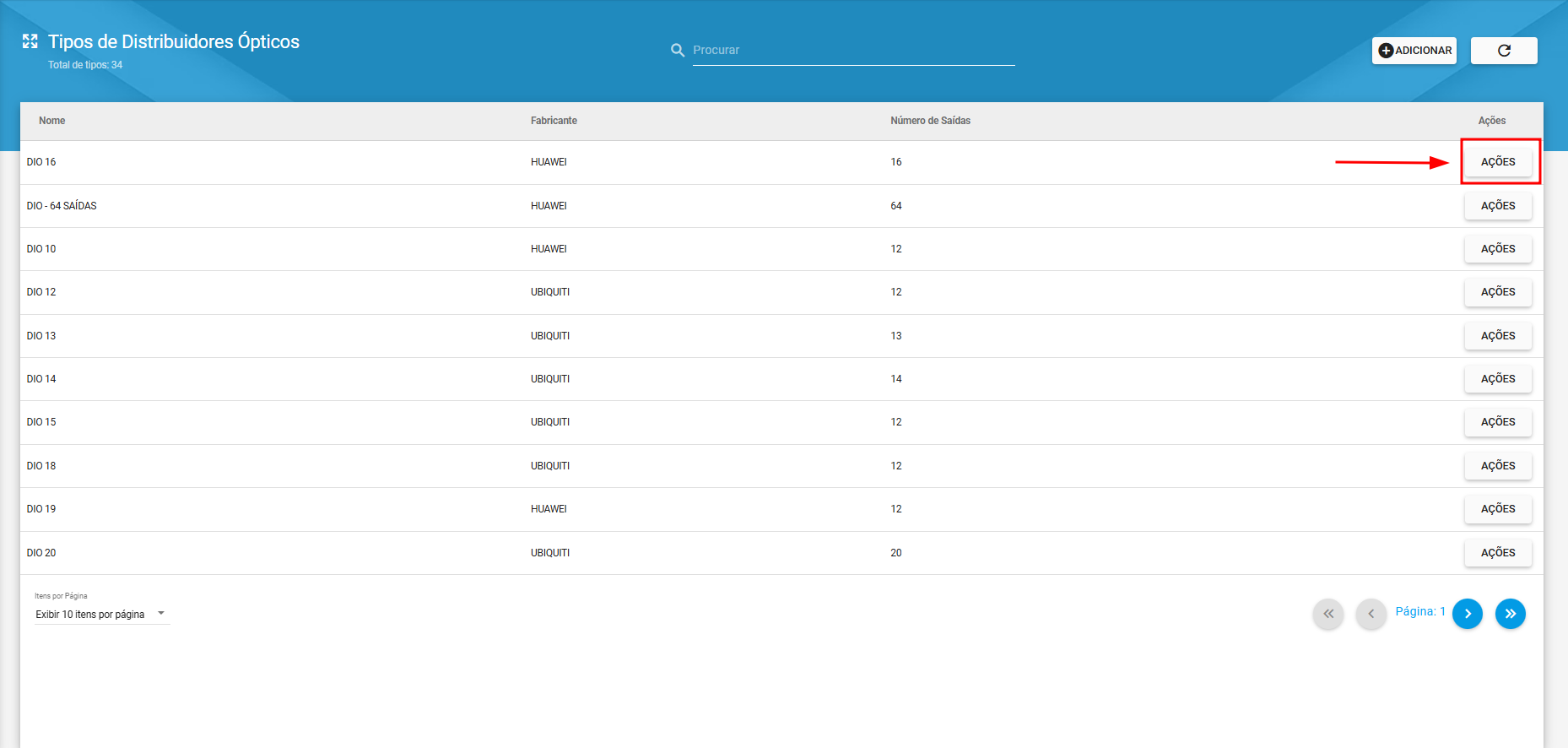Click the fullscreen expand icon beside the title
The height and width of the screenshot is (748, 1568).
coord(30,41)
